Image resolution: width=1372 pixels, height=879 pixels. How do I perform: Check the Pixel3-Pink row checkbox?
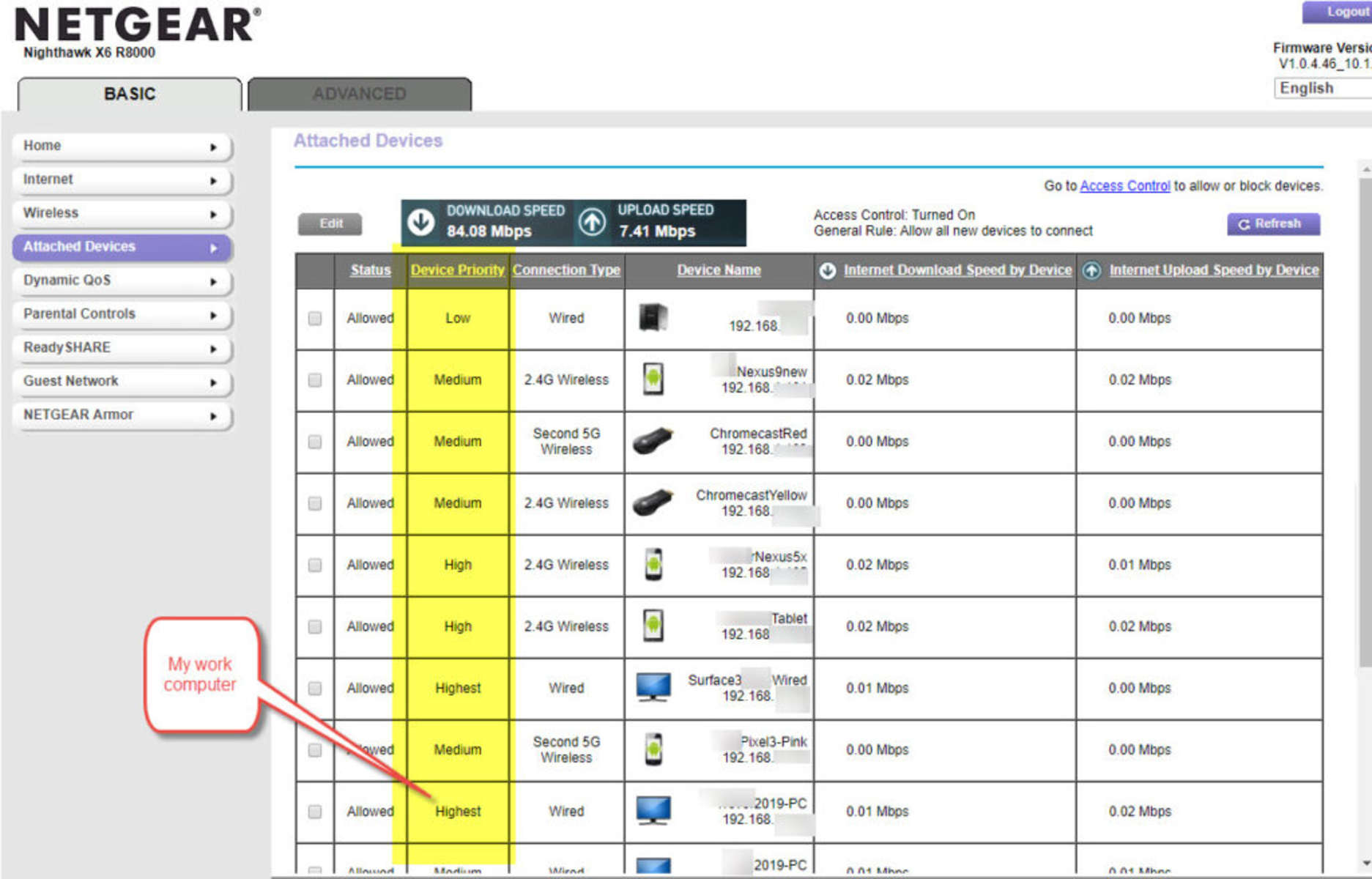point(315,750)
